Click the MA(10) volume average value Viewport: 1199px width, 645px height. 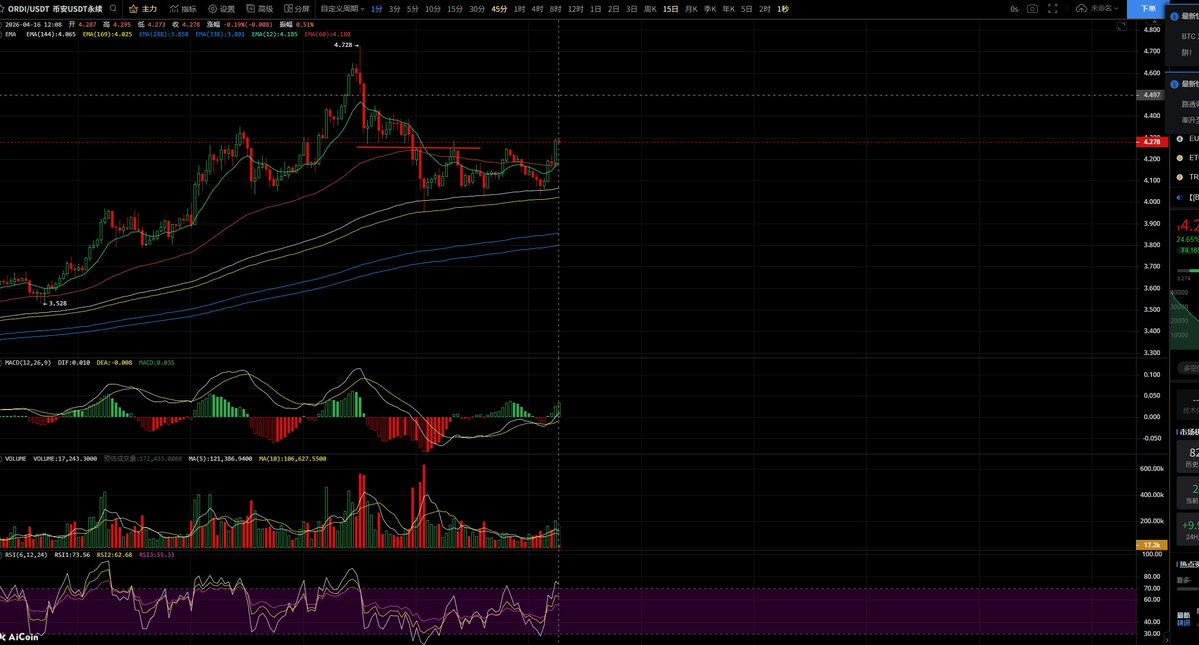click(x=292, y=459)
